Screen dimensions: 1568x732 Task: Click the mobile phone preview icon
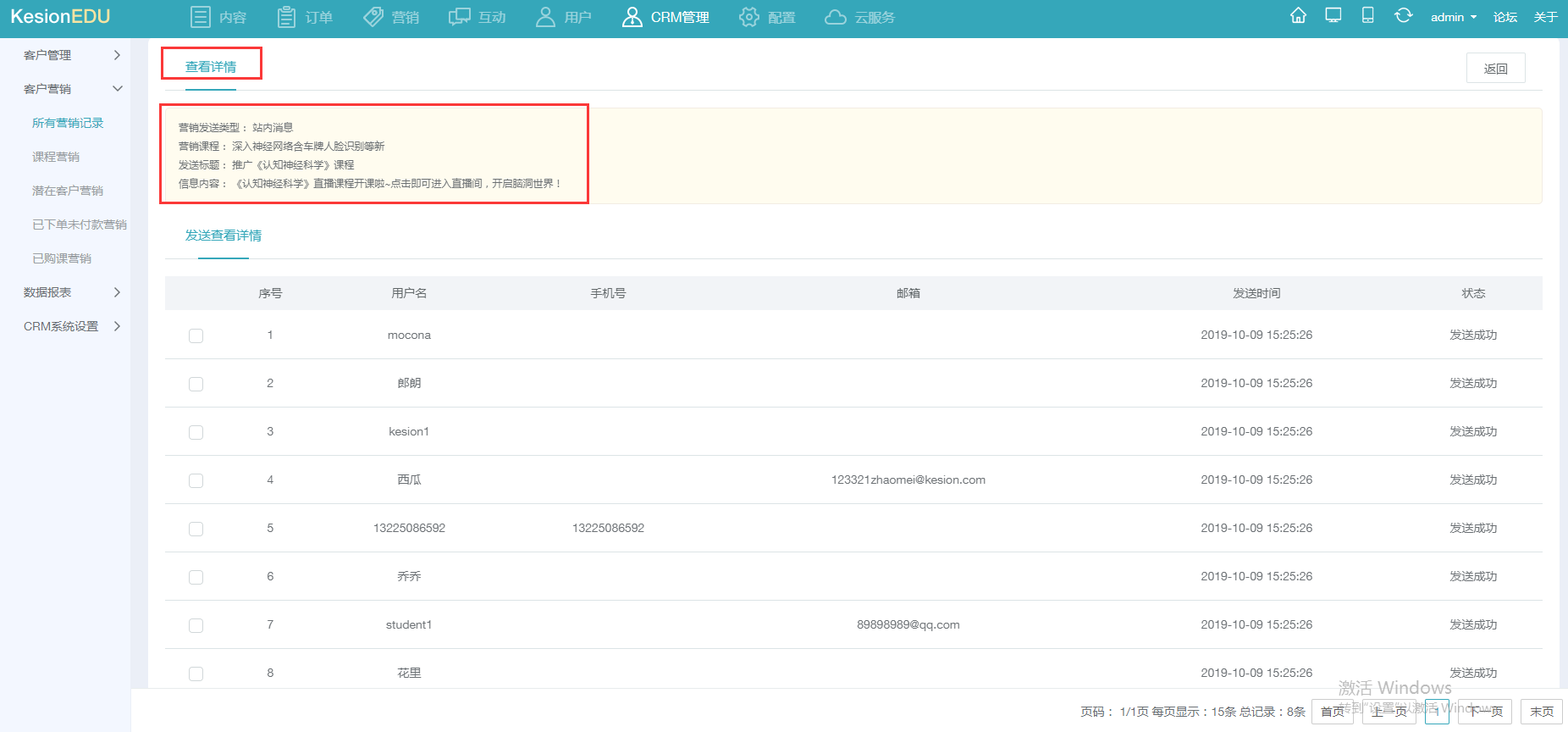coord(1367,15)
